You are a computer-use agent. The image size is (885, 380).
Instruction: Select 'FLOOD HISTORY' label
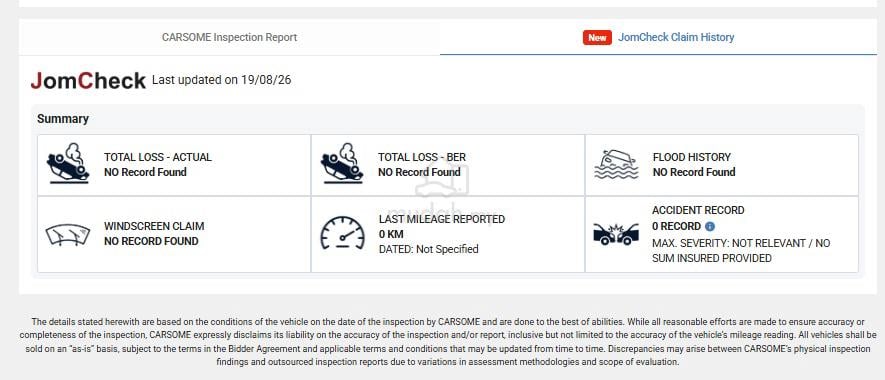coord(691,157)
